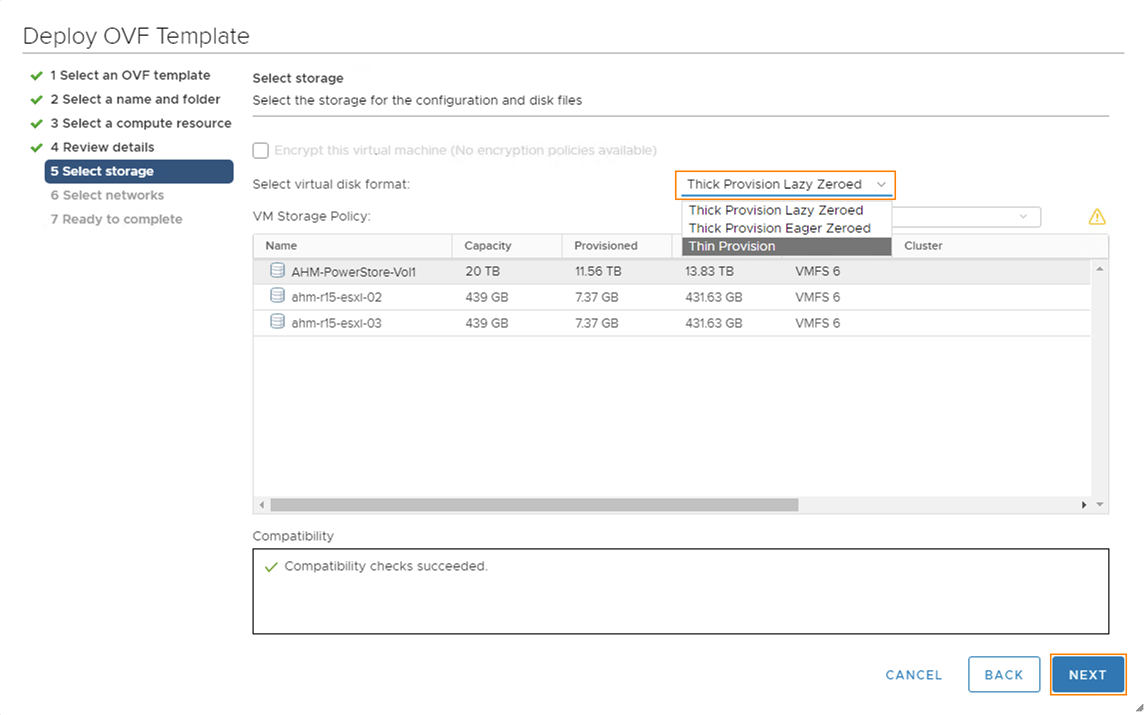Viewport: 1145px width, 715px height.
Task: Enable the Encrypt this virtual machine checkbox
Action: point(260,150)
